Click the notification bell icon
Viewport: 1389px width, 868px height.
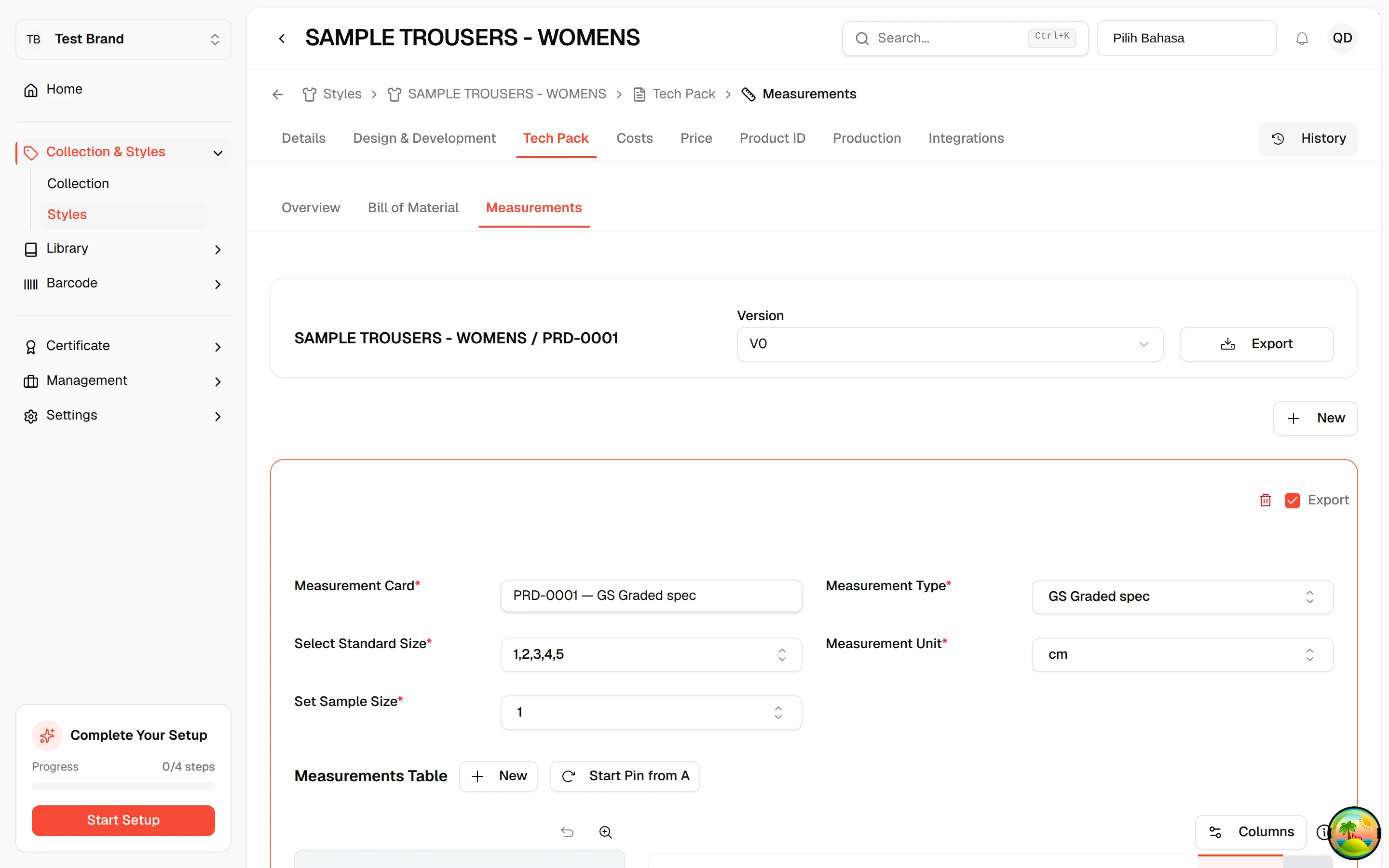[x=1302, y=39]
